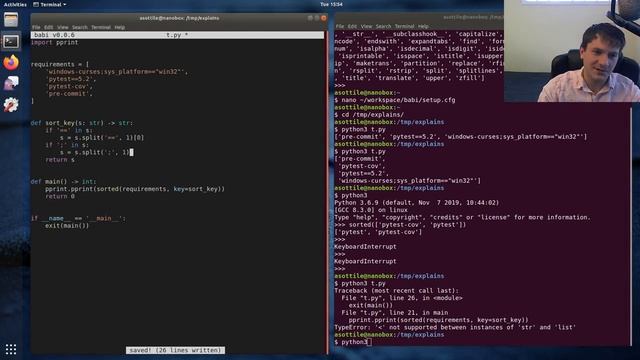The width and height of the screenshot is (640, 360).
Task: Click the 'def sort_key' line
Action: pos(82,123)
